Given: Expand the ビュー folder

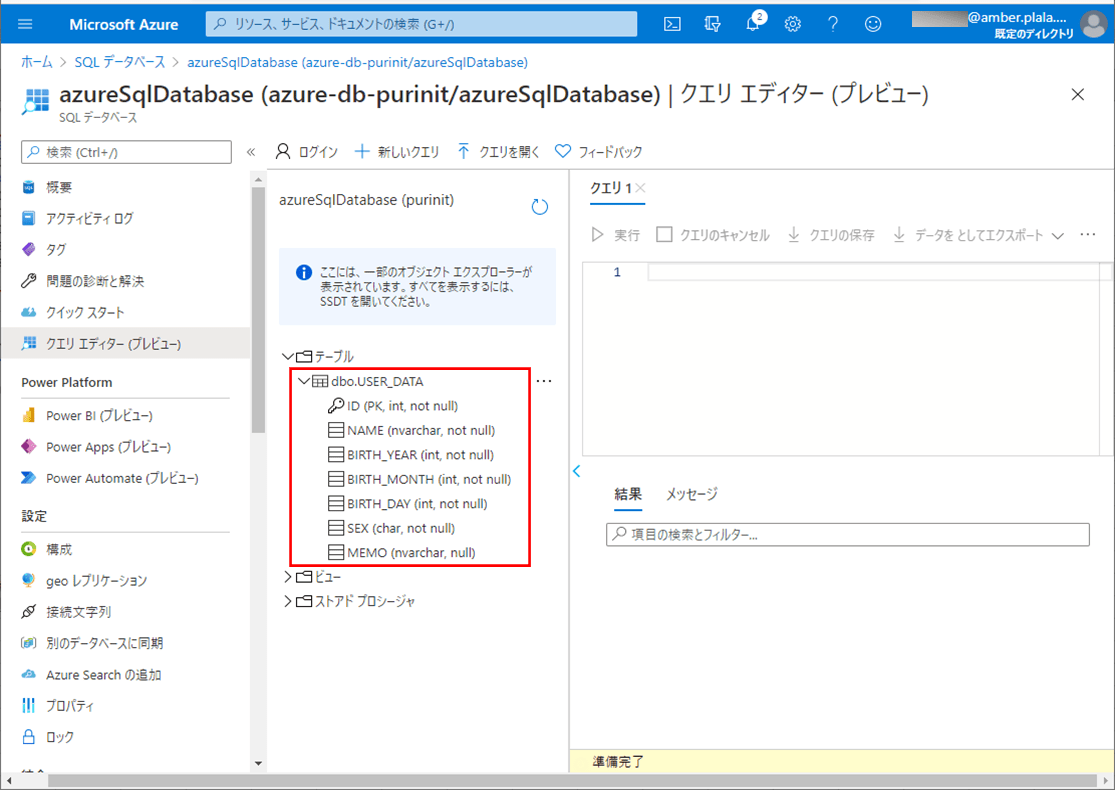Looking at the screenshot, I should click(288, 577).
